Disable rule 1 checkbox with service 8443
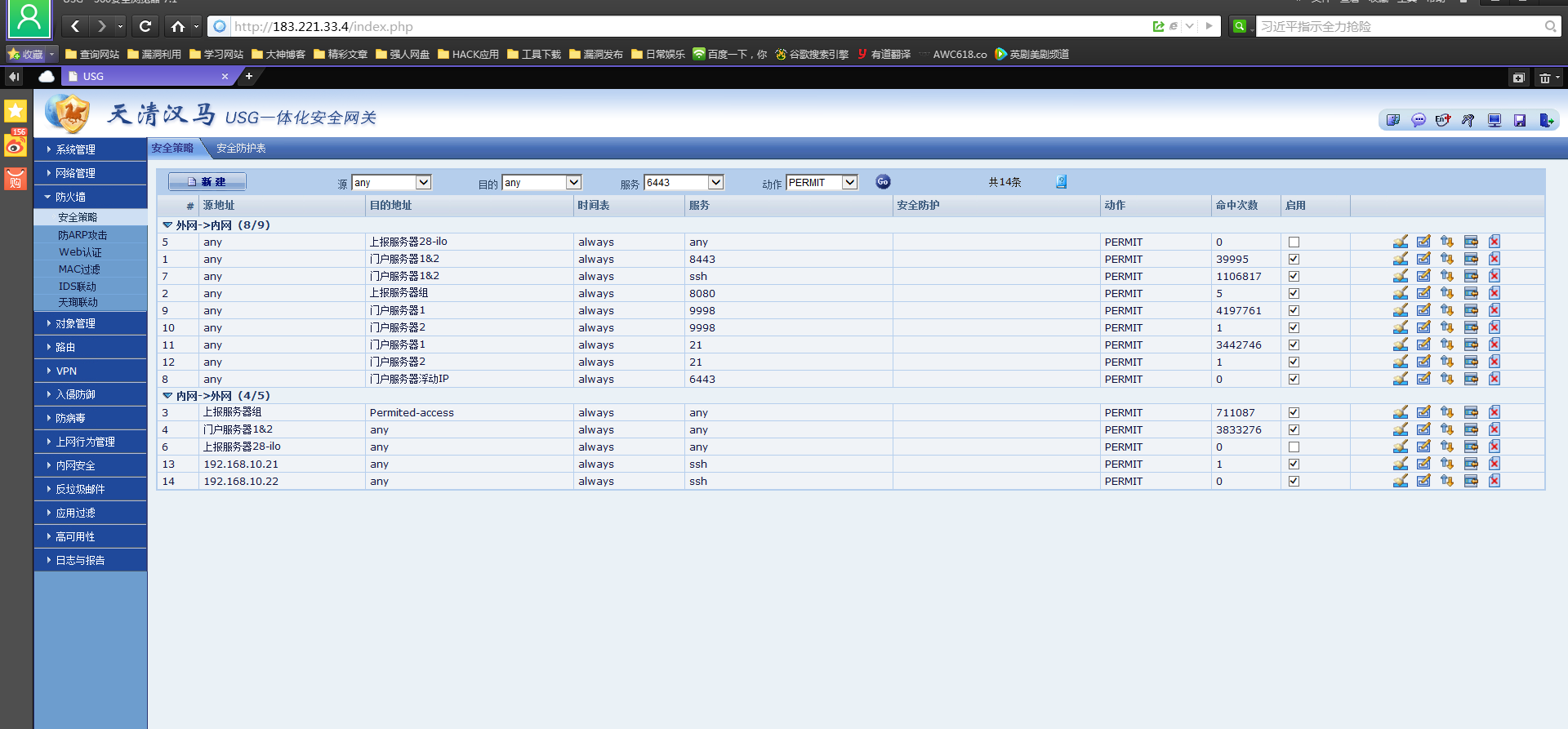This screenshot has width=1568, height=729. 1294,260
